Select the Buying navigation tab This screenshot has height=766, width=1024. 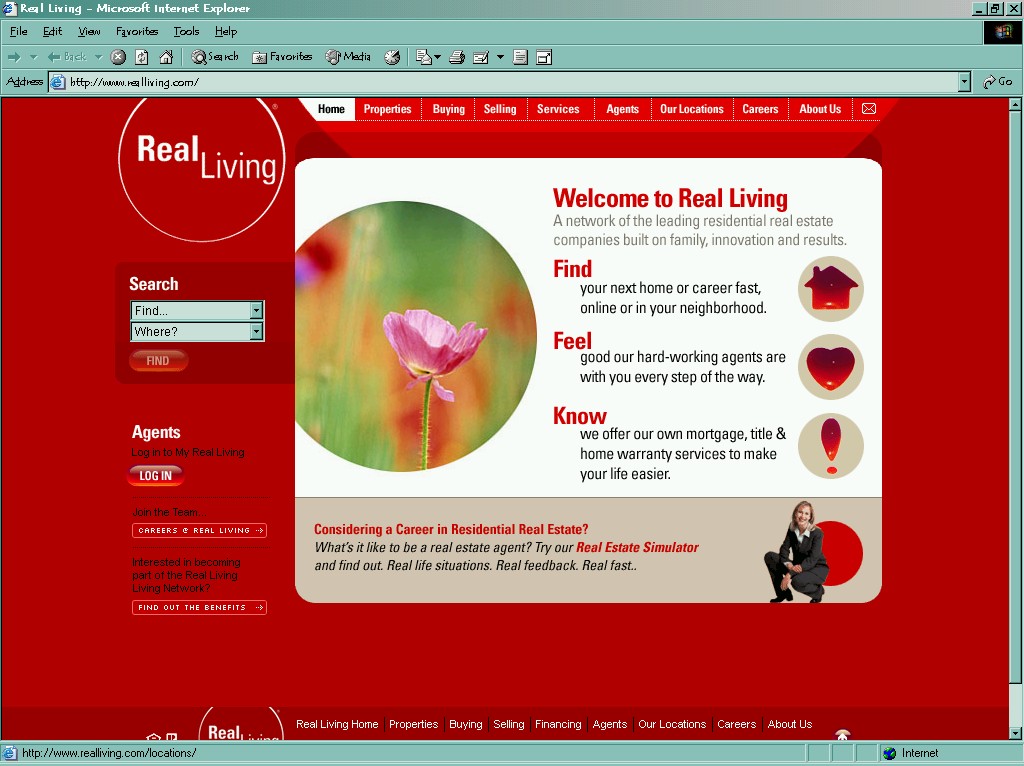pos(449,109)
